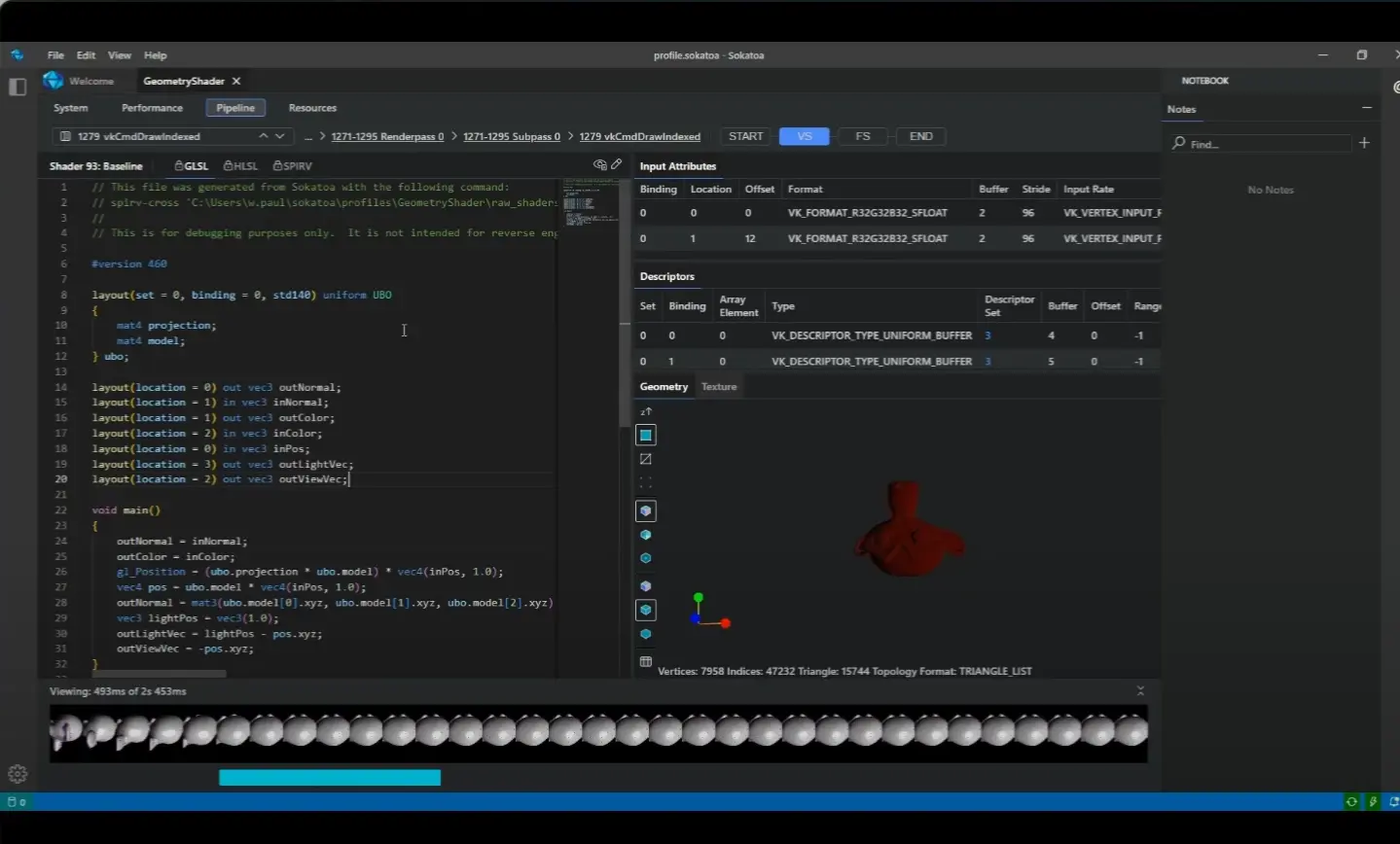Open the 1271-1295 Renderpass 0 breadcrumb link
The image size is (1400, 844).
[x=387, y=137]
